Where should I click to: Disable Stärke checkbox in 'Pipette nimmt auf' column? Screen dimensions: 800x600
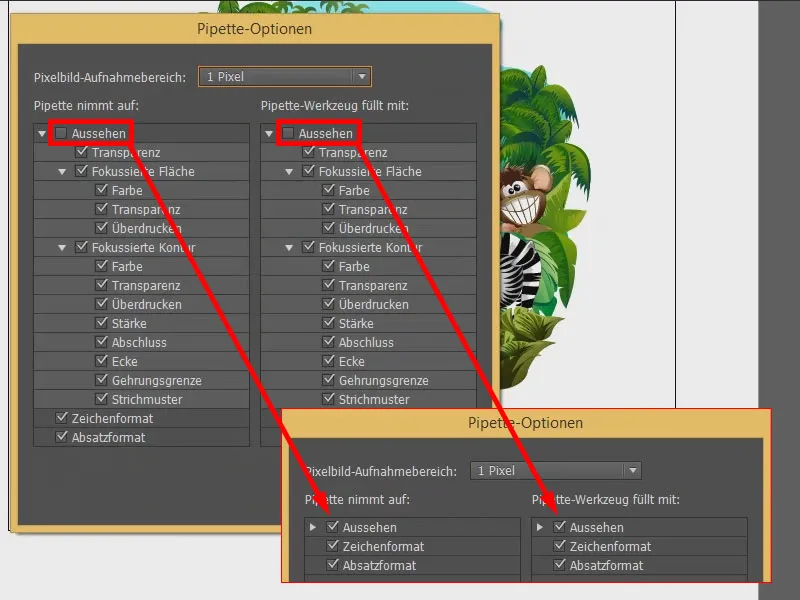(x=102, y=322)
